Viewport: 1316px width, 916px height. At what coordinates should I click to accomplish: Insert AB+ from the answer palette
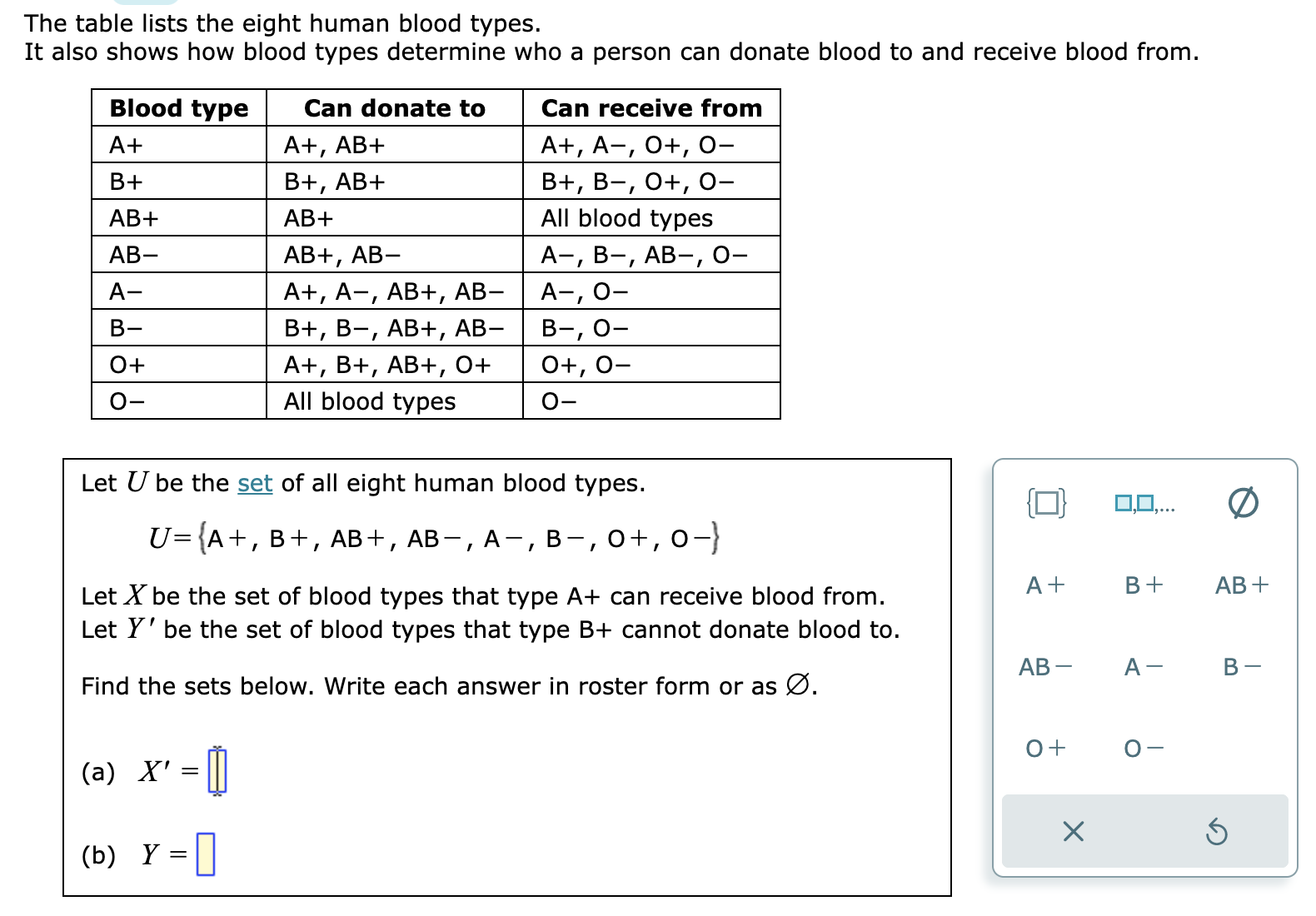[1243, 585]
